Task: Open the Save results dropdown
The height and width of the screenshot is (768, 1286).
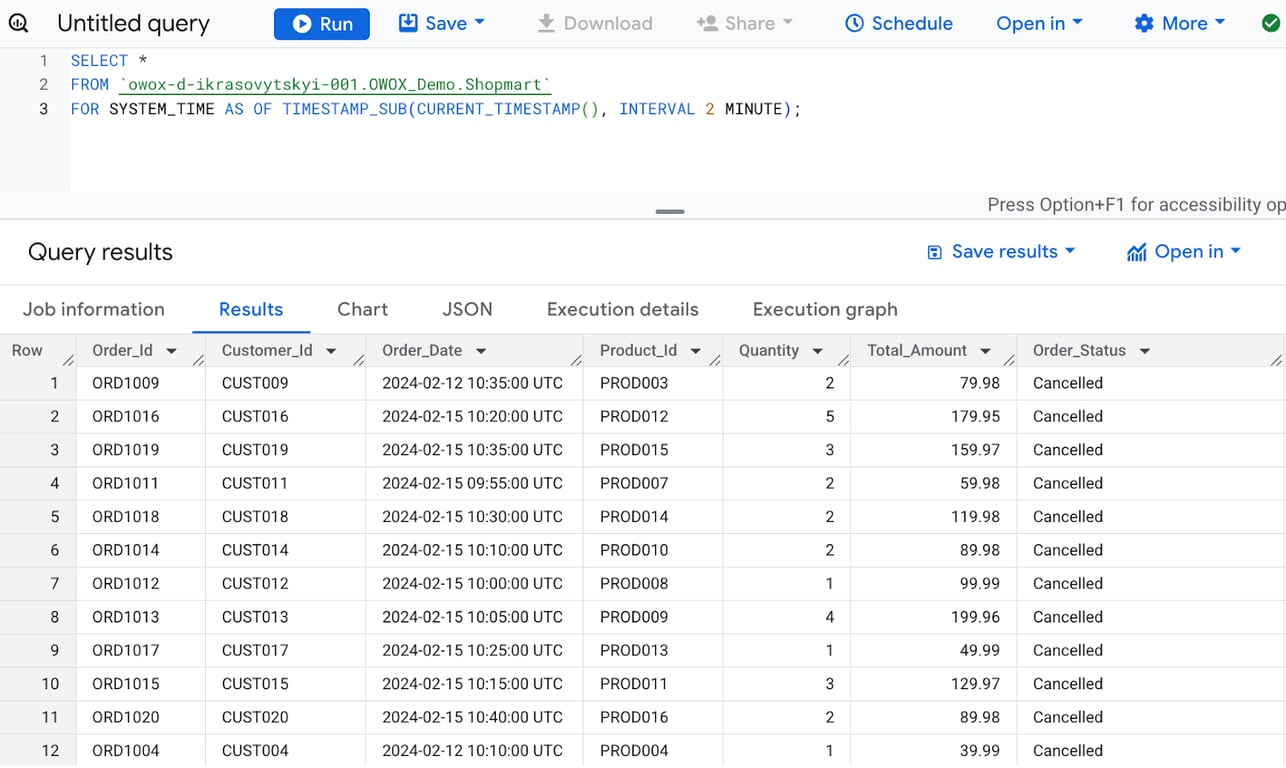Action: [1001, 252]
